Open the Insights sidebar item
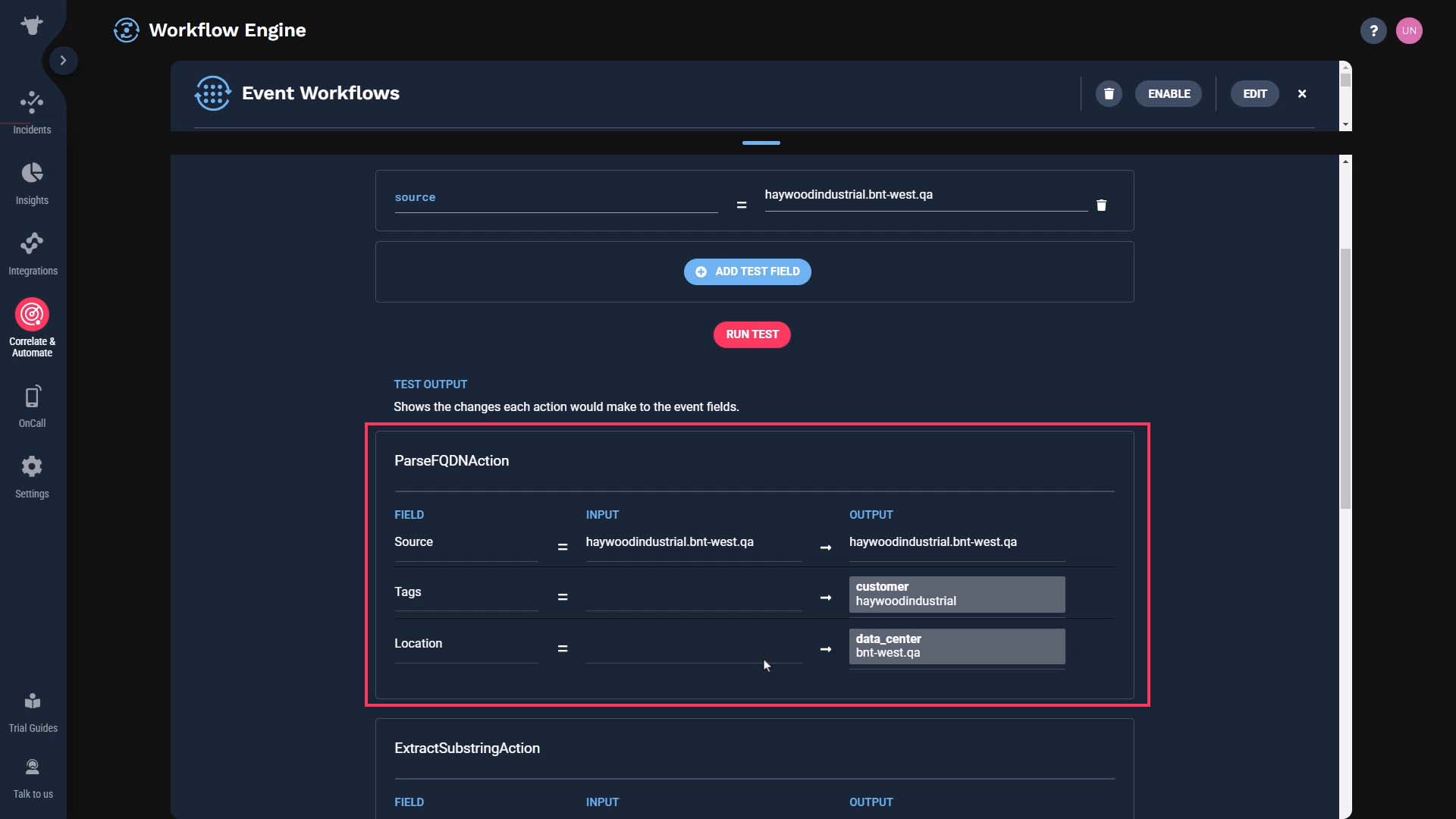Screen dimensions: 1456x819 click(x=32, y=184)
